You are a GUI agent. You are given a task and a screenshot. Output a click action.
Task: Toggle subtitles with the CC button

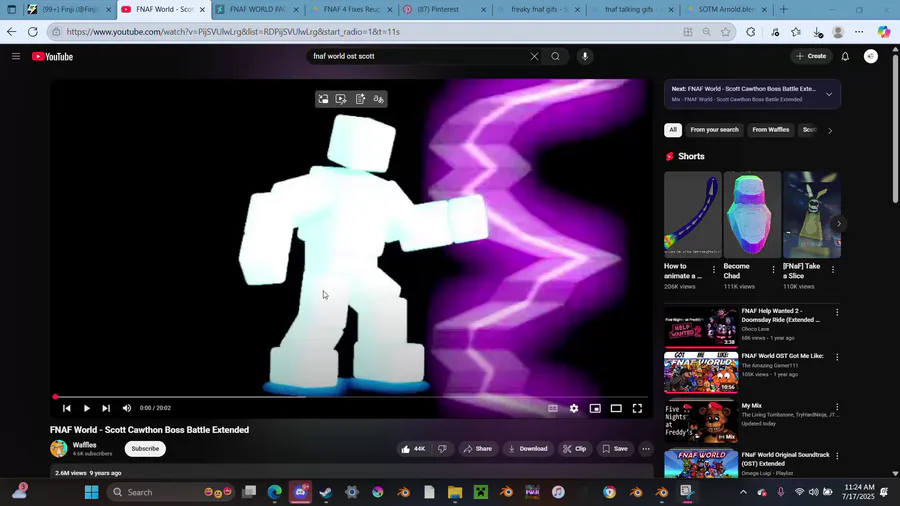pos(553,408)
